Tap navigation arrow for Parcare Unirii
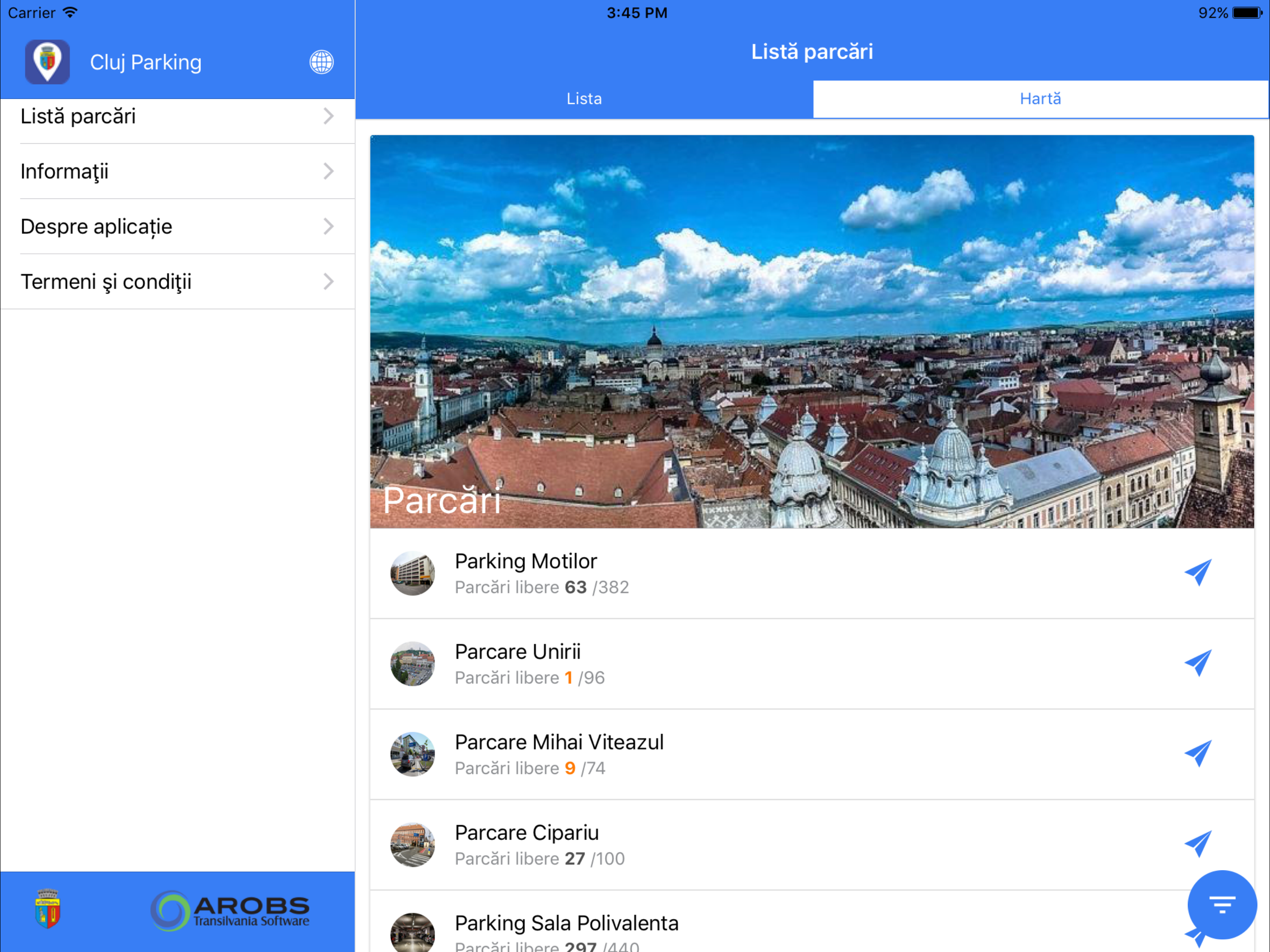 click(1197, 663)
